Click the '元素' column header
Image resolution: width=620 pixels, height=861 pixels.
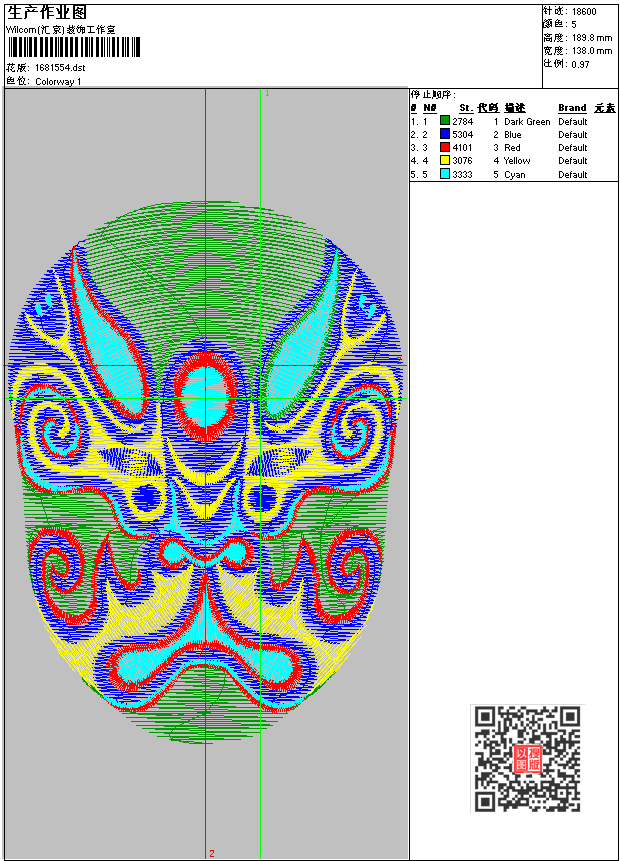[605, 108]
